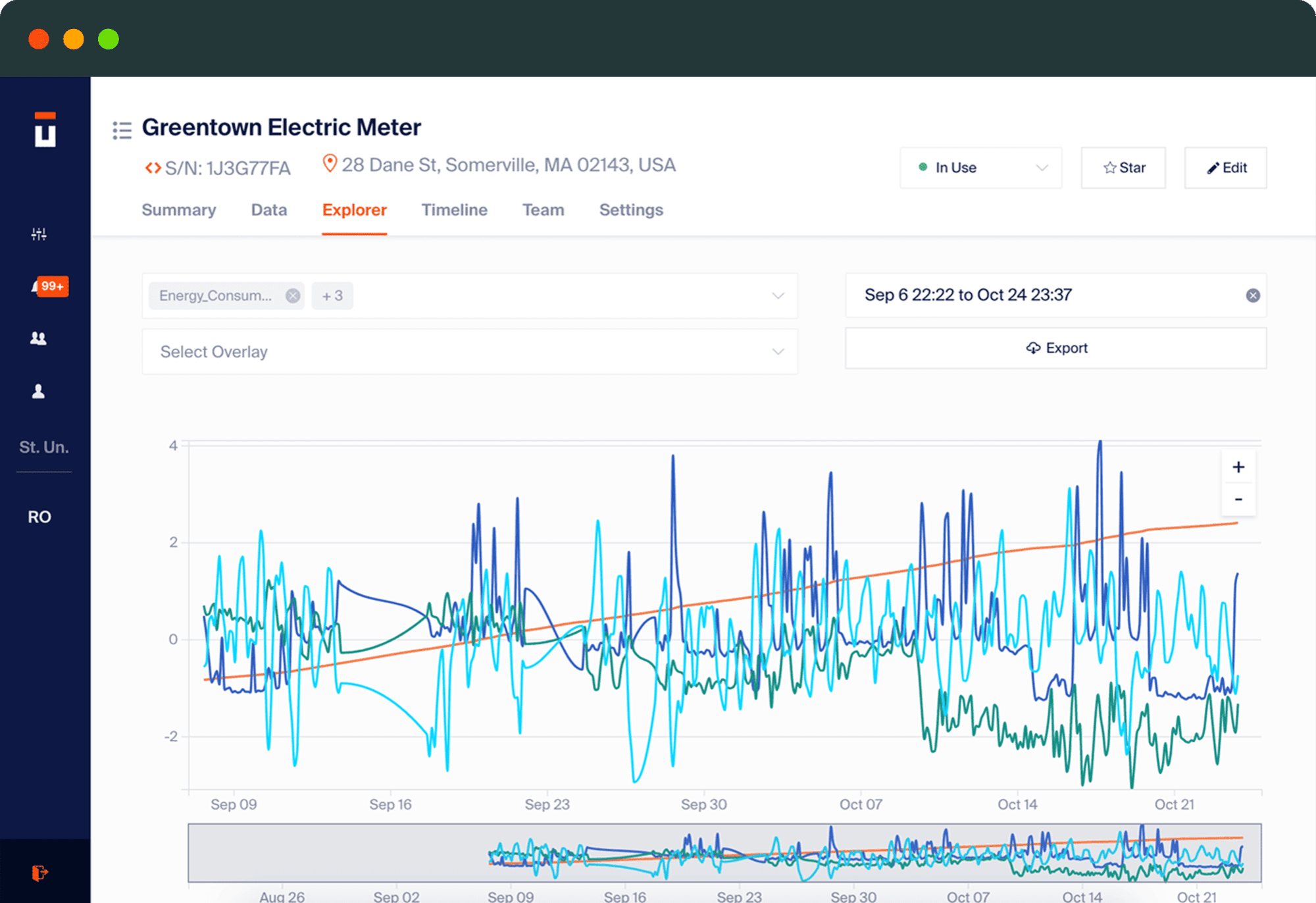
Task: Click the RO sidebar item
Action: [x=39, y=517]
